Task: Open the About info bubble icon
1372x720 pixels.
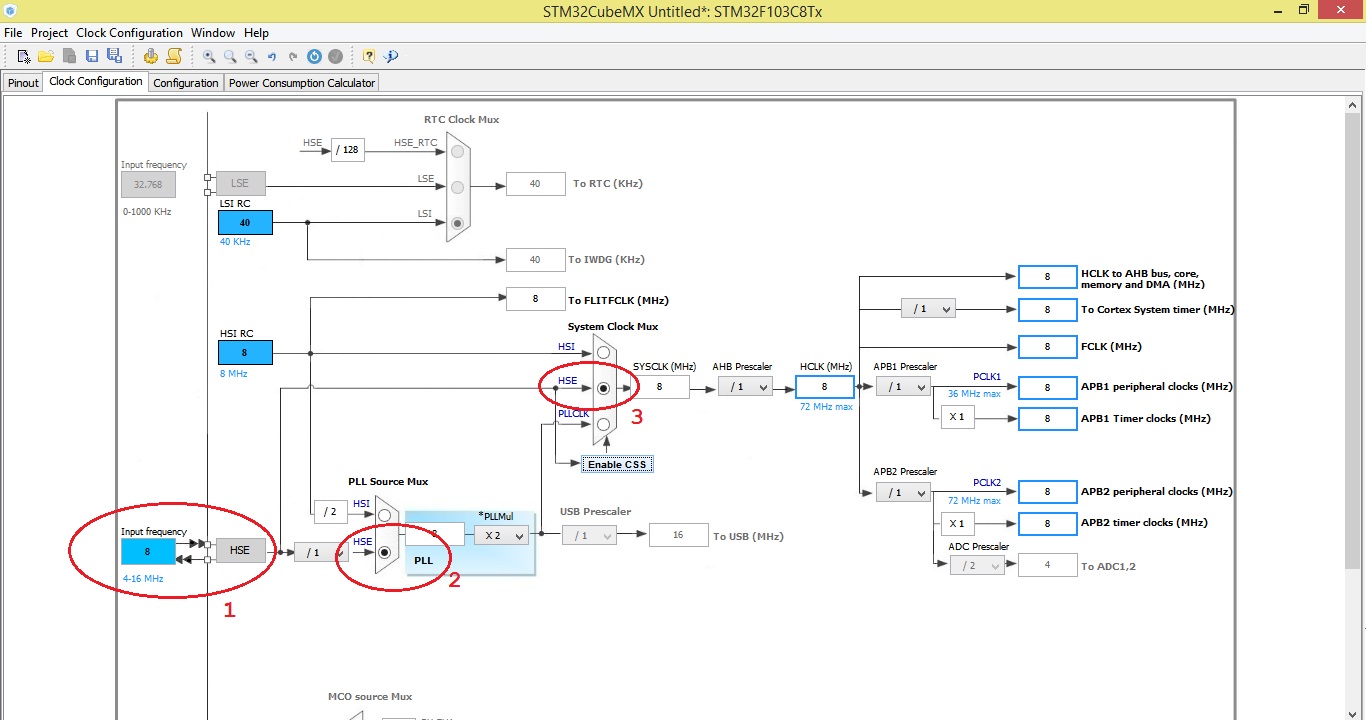Action: tap(391, 57)
